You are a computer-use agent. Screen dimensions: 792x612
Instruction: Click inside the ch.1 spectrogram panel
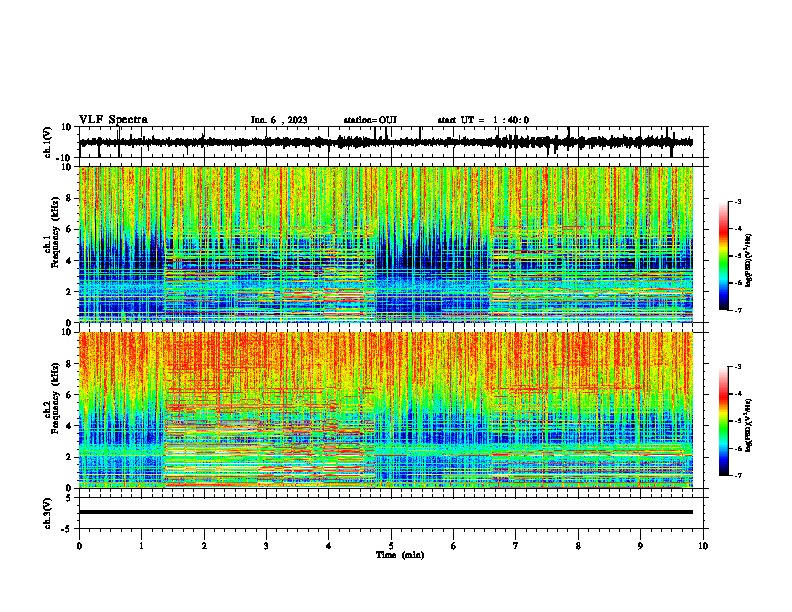tap(386, 244)
